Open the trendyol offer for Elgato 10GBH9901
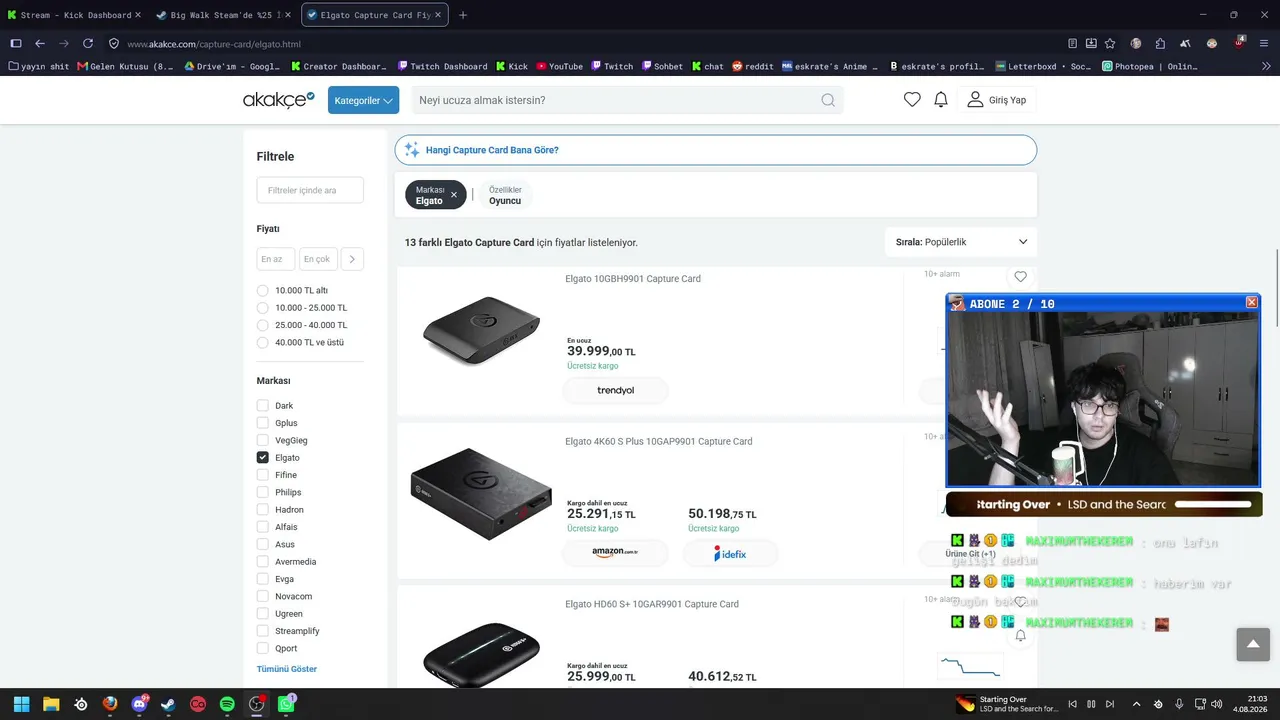 (x=615, y=390)
